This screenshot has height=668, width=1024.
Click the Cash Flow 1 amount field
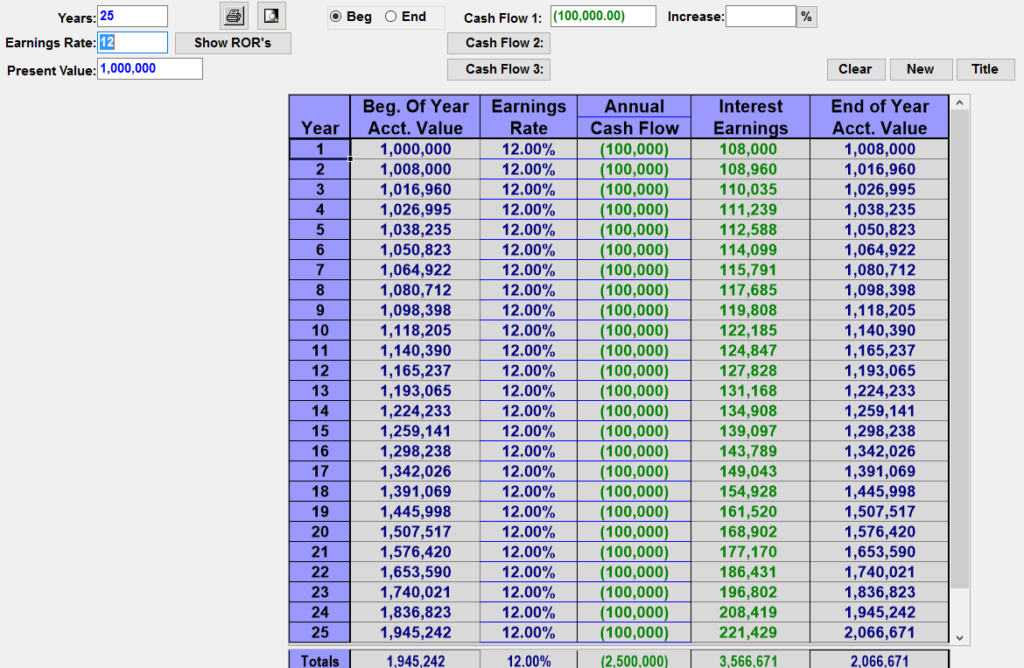603,16
